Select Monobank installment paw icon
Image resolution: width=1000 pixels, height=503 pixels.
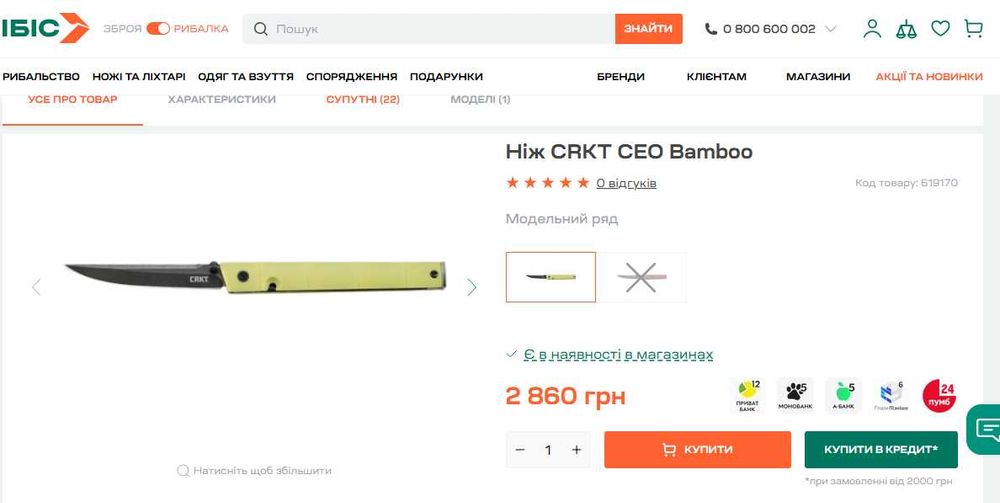[795, 395]
